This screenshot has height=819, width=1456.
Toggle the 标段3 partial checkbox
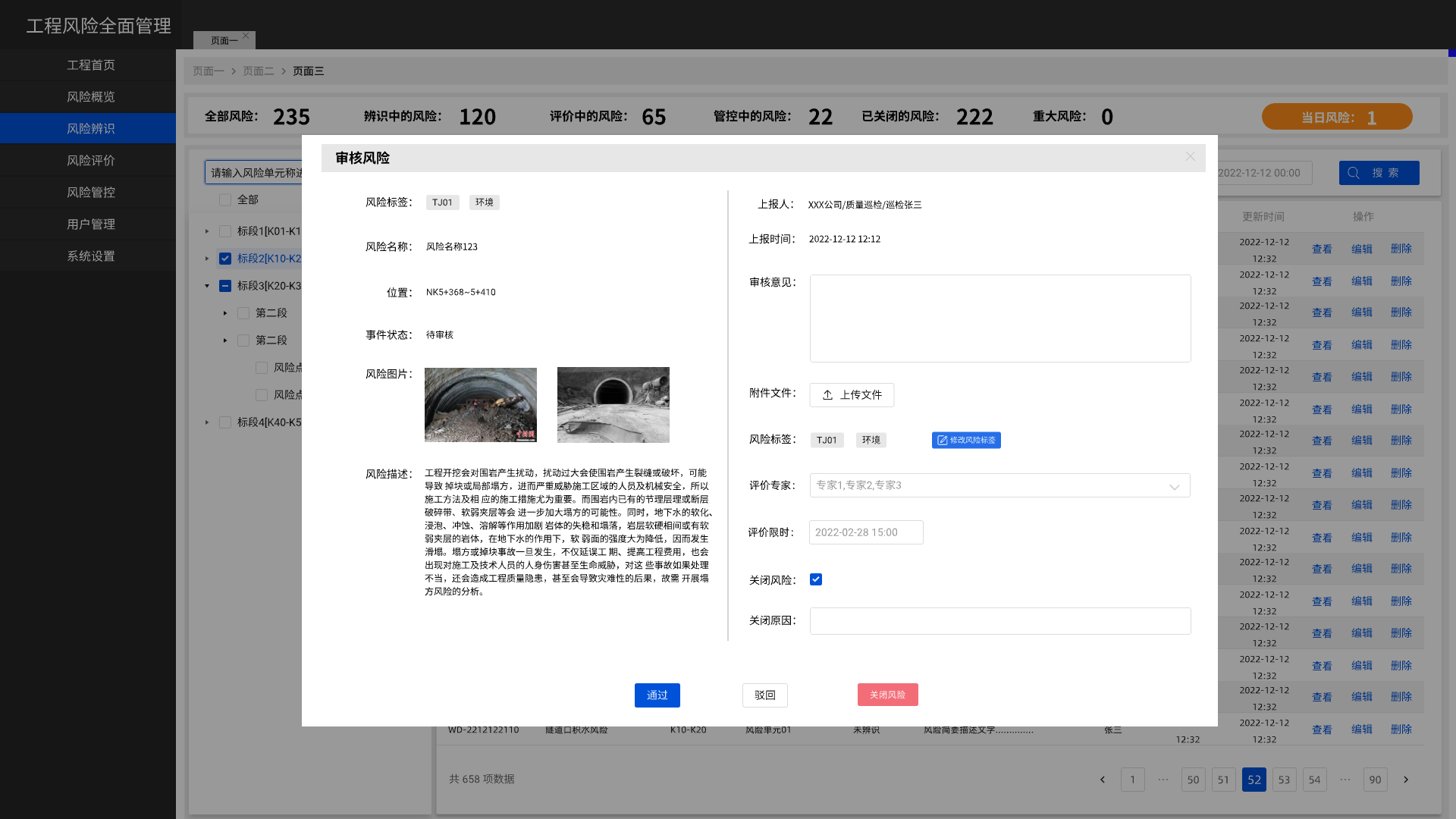[x=225, y=286]
